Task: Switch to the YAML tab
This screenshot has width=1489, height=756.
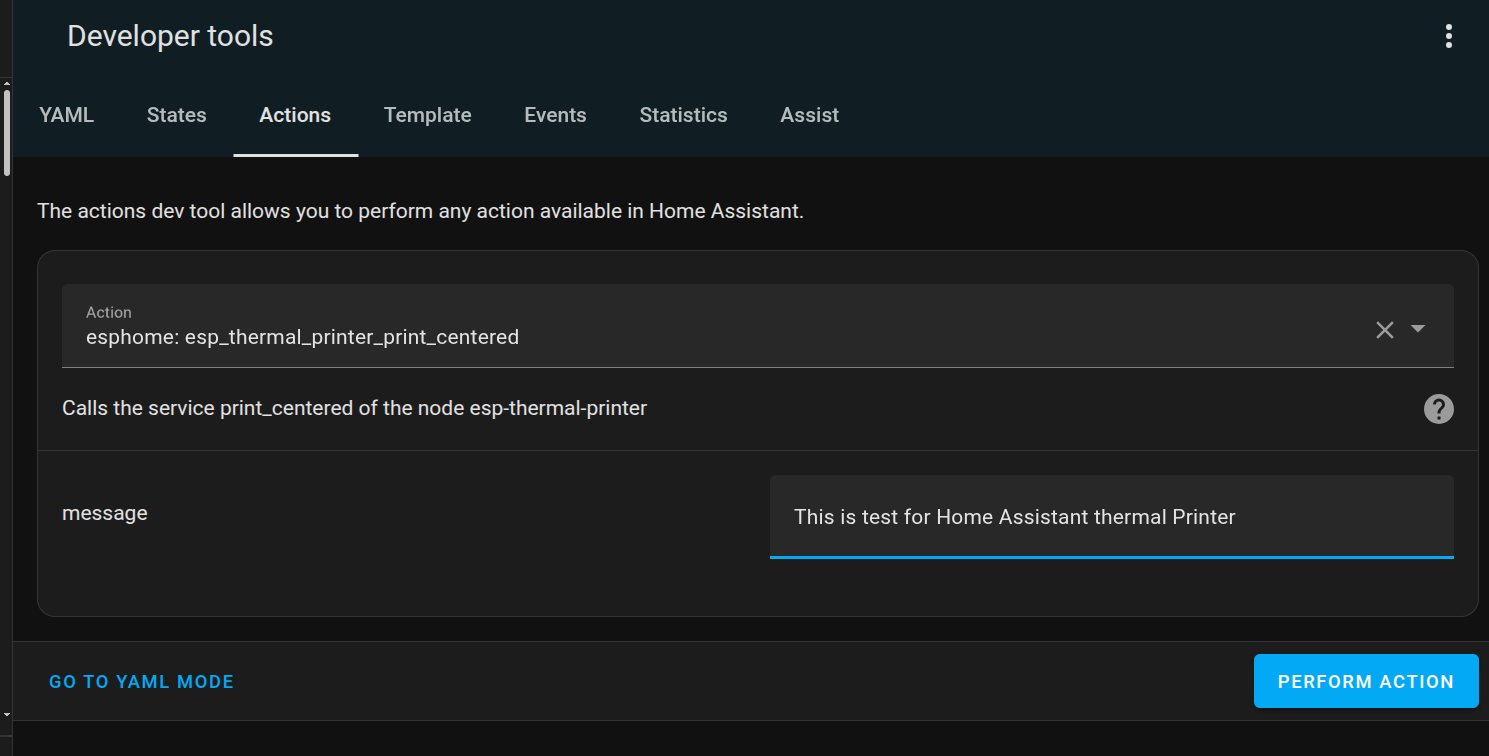Action: click(66, 115)
